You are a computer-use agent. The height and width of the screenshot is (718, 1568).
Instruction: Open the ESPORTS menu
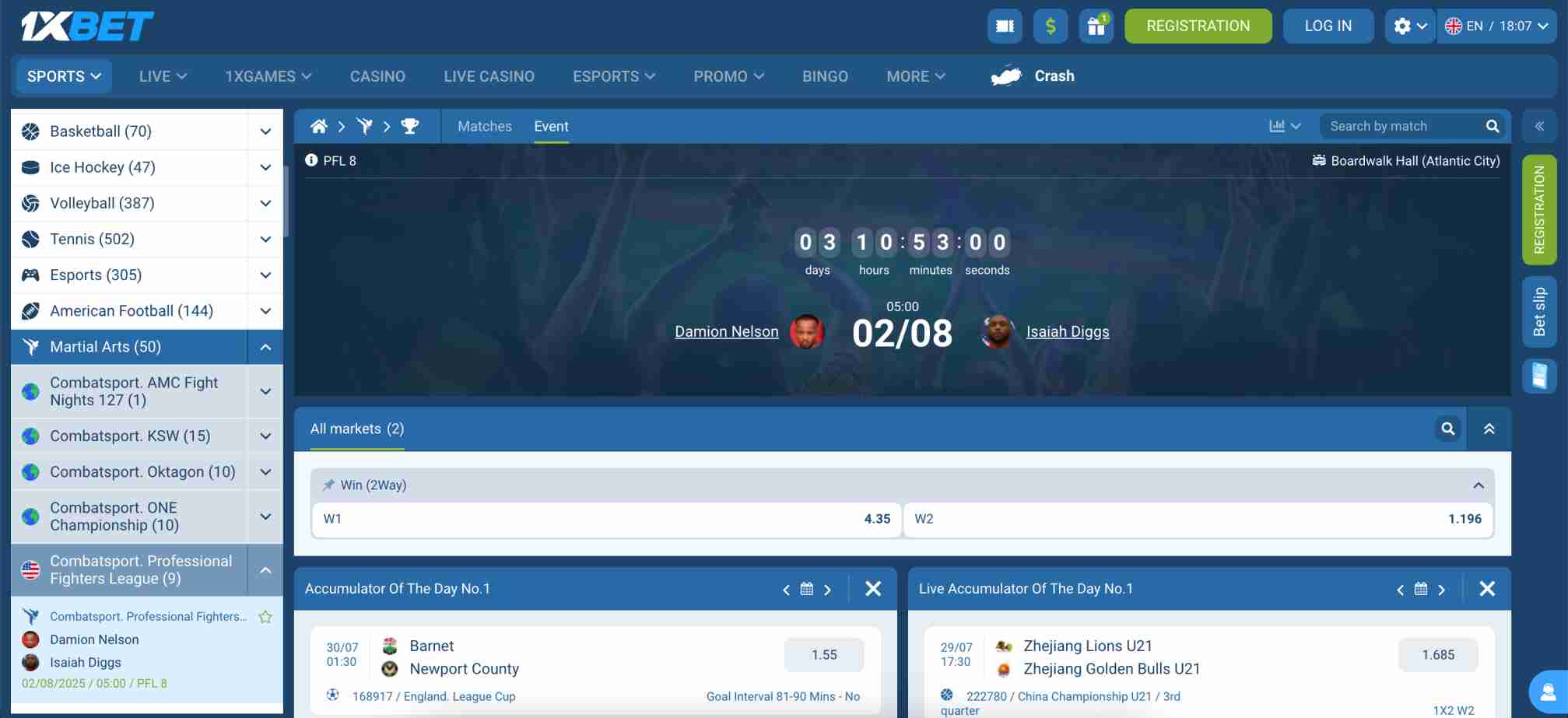(614, 76)
